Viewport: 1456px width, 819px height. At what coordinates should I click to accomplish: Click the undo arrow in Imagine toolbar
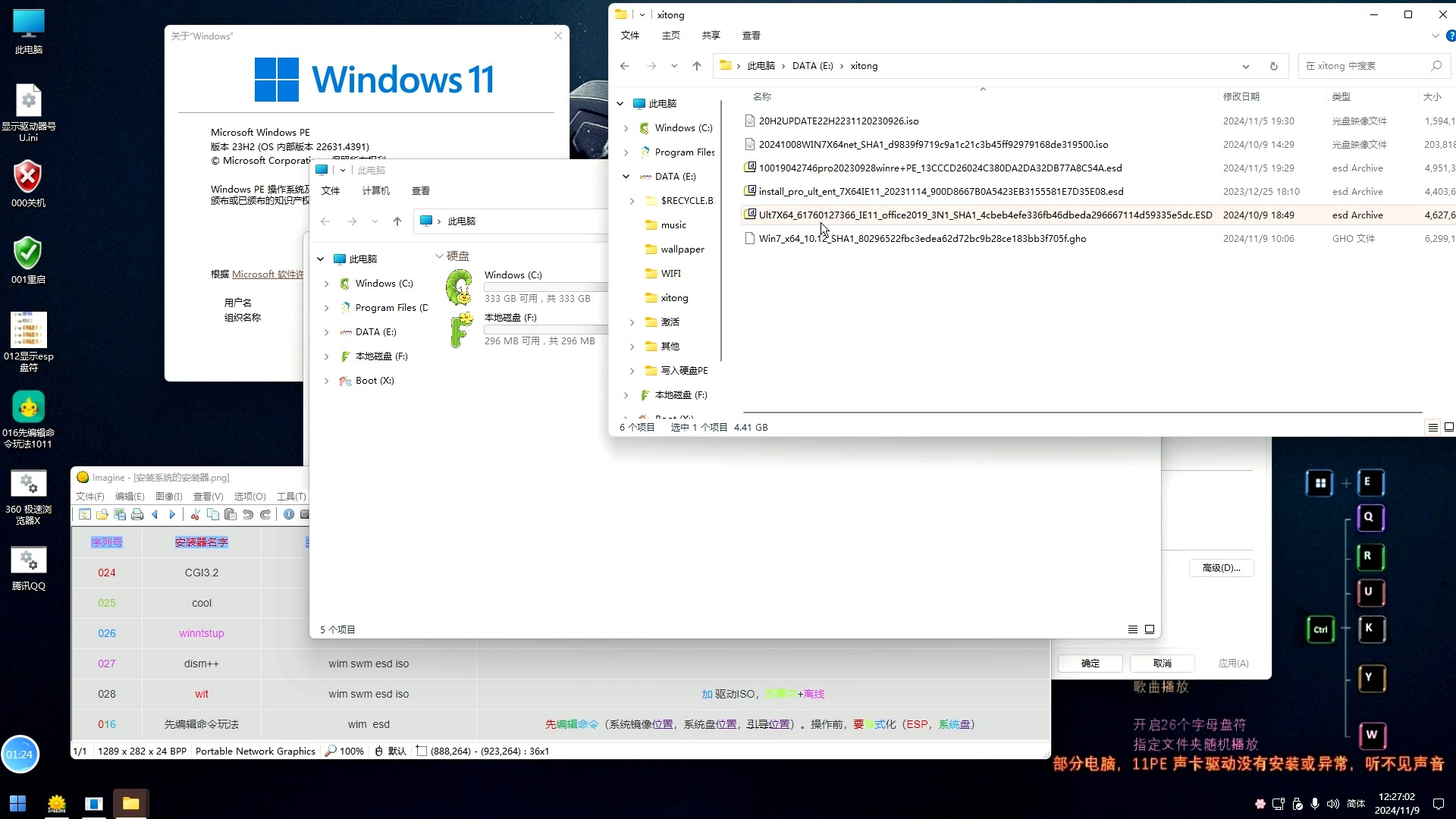click(x=248, y=515)
